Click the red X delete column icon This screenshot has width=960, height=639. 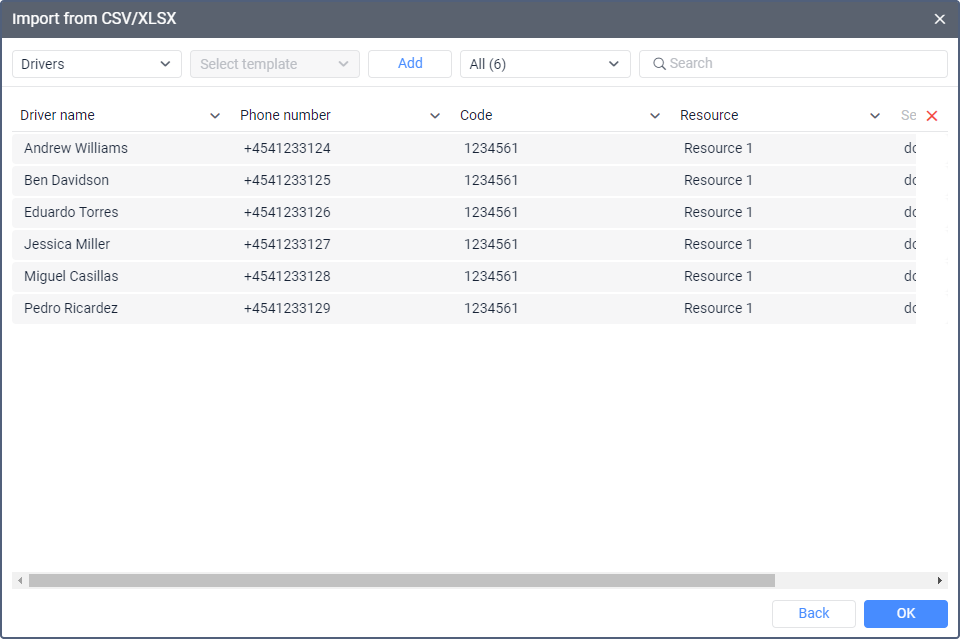(x=932, y=116)
